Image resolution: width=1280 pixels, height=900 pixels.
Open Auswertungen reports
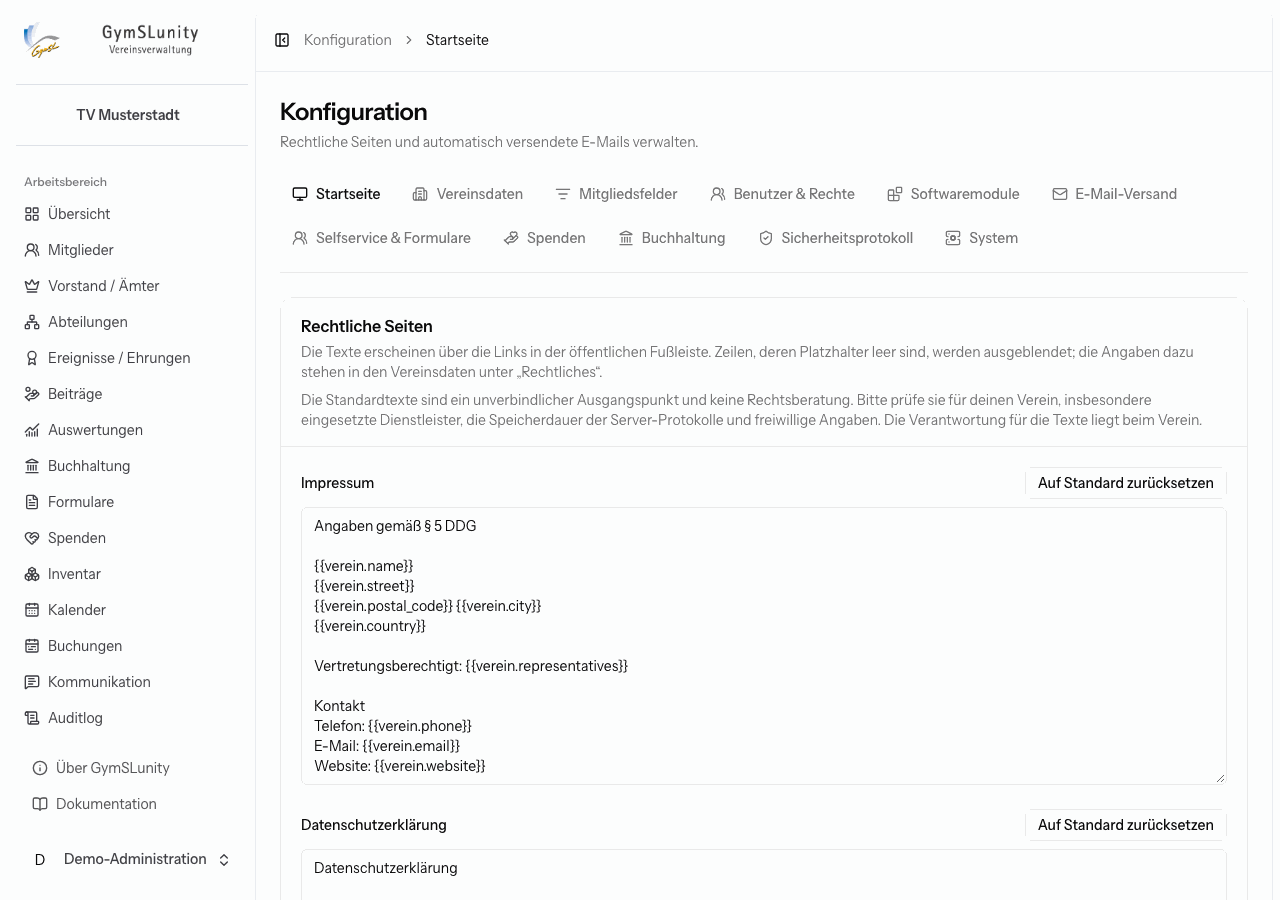(x=132, y=430)
